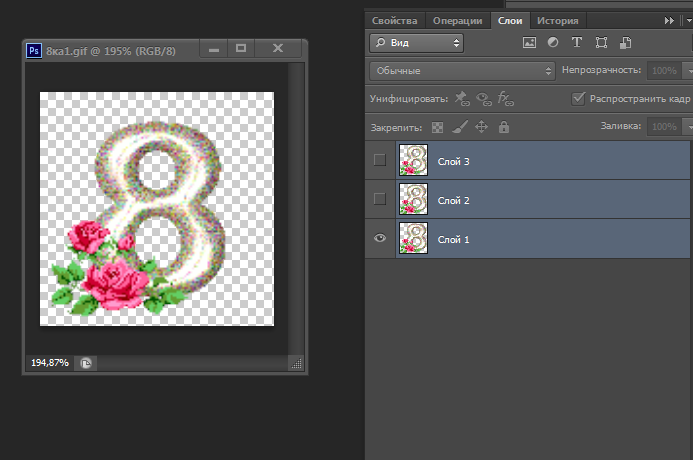Open the Свойства tab
Screen dimensions: 693x460
[395, 20]
